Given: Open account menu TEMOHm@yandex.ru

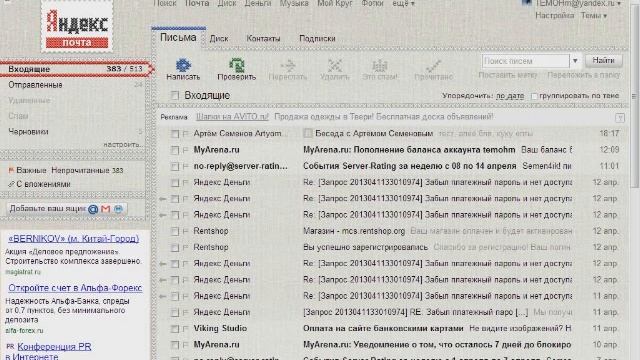Looking at the screenshot, I should [x=578, y=3].
